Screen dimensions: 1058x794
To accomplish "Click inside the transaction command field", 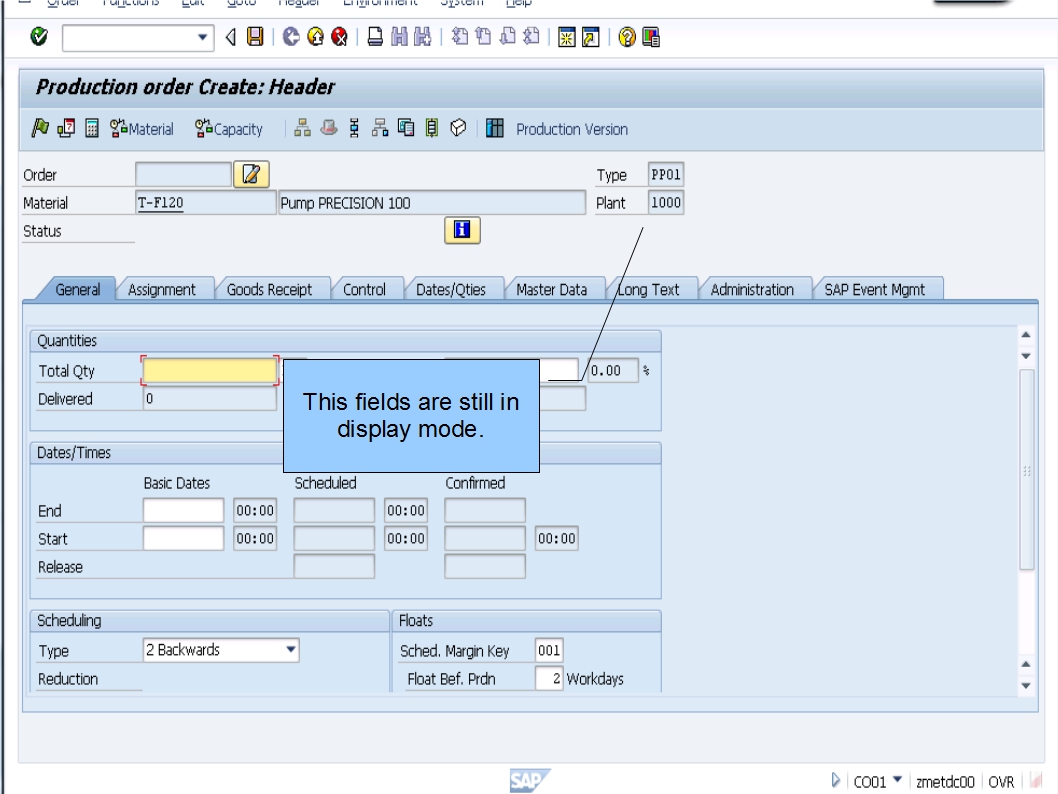I will (130, 38).
